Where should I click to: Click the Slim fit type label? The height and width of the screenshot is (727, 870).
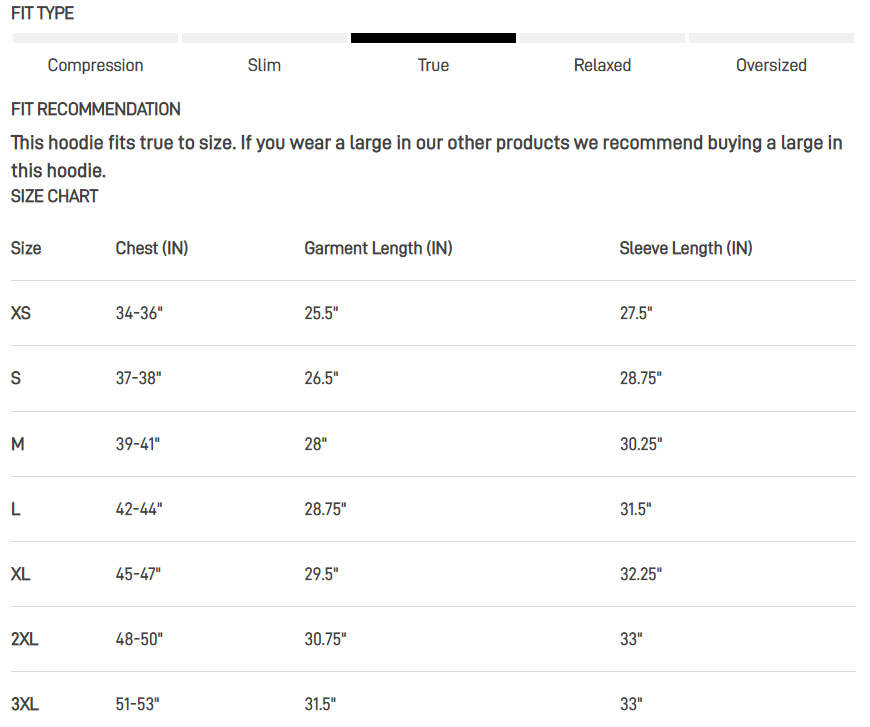point(264,65)
